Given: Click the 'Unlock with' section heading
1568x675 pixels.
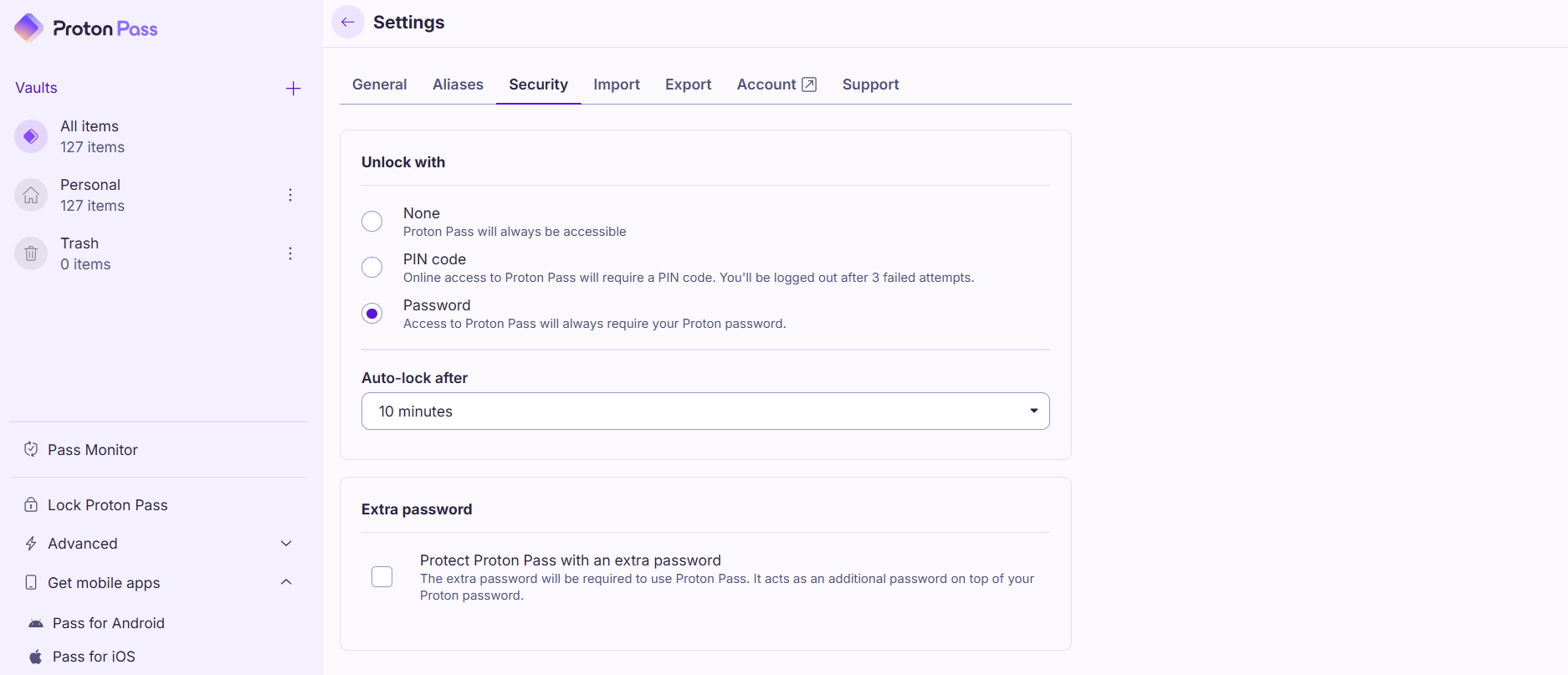Looking at the screenshot, I should (x=403, y=162).
